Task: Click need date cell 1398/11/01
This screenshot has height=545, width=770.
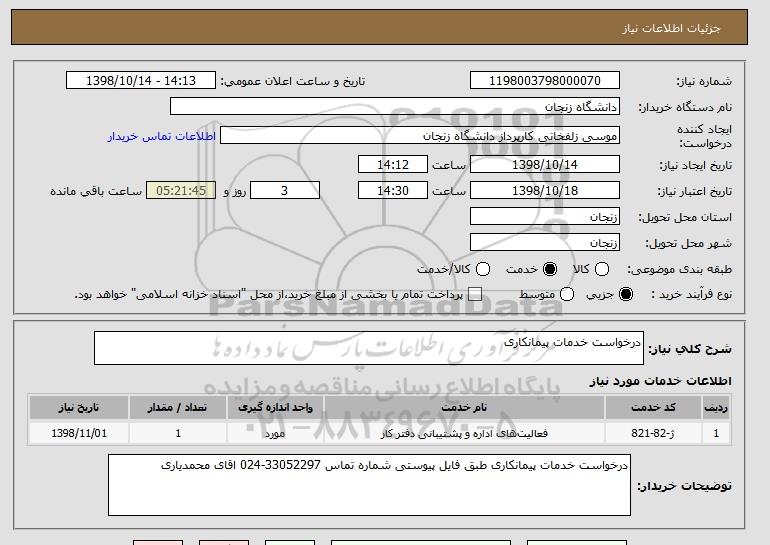Action: click(79, 433)
